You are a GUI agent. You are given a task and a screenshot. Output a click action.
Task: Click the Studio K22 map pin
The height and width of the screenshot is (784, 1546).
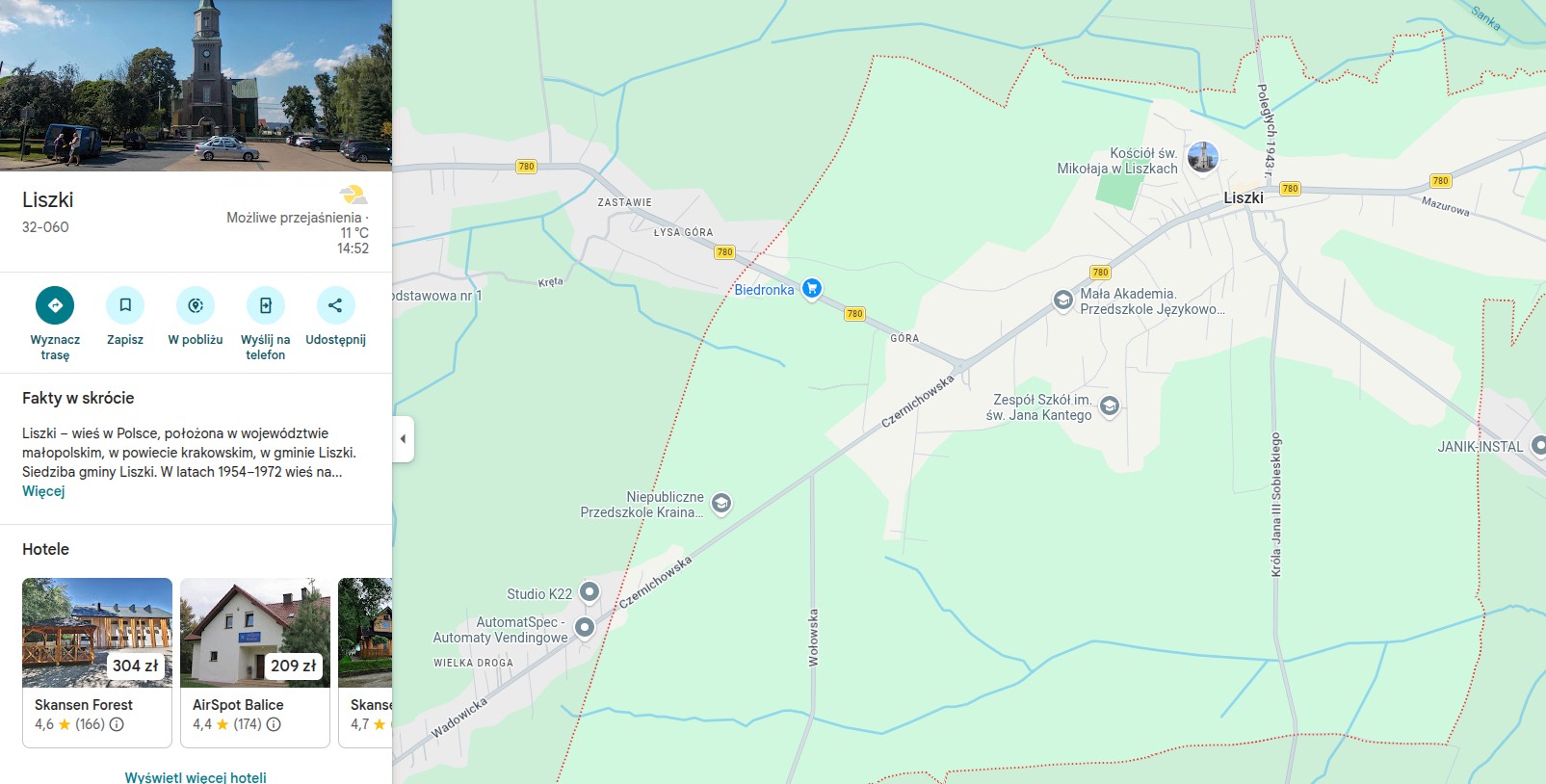tap(590, 591)
